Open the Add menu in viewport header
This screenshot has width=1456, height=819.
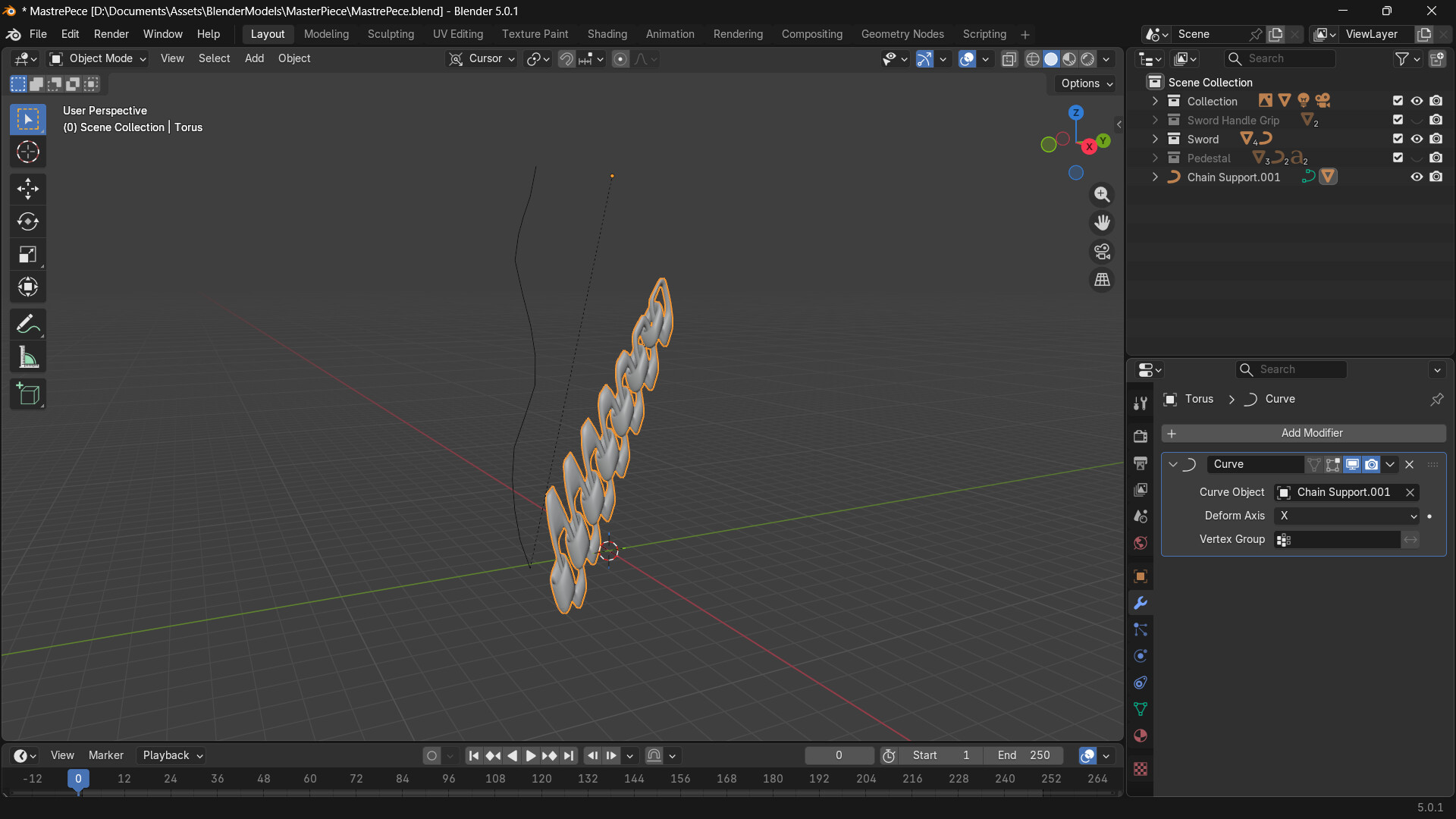[x=254, y=58]
